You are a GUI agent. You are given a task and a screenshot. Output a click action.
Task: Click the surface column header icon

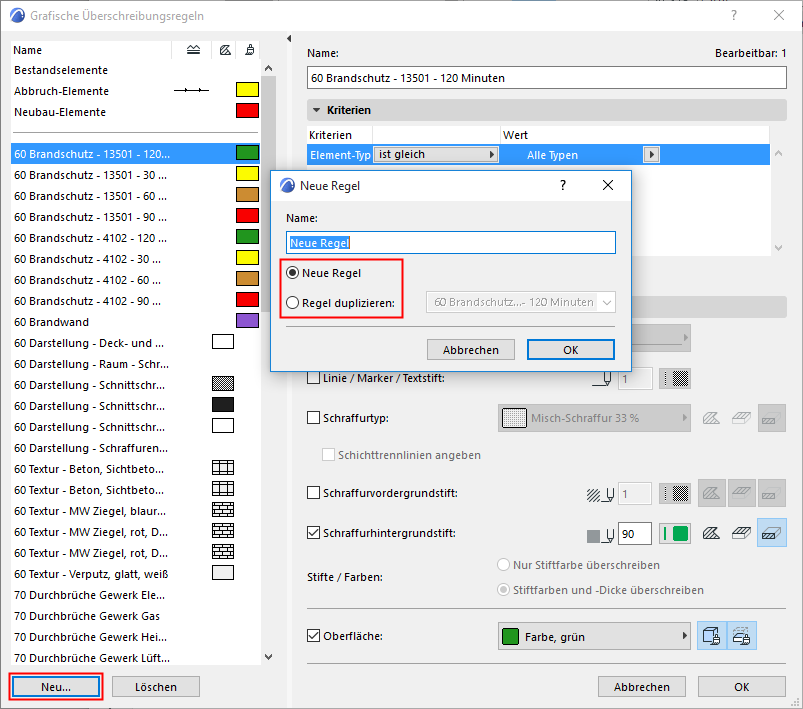[x=249, y=50]
